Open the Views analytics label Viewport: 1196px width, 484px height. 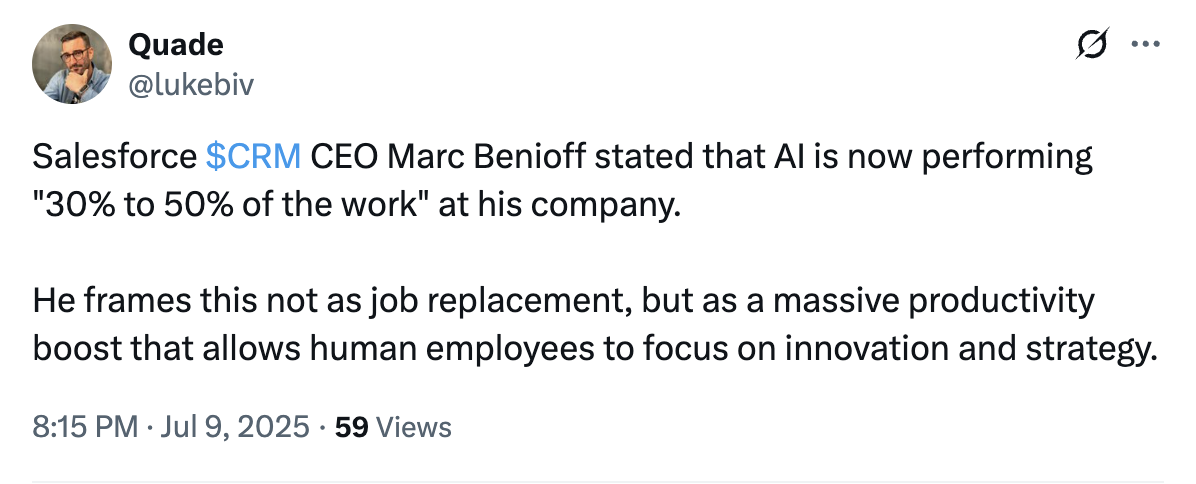(x=414, y=427)
